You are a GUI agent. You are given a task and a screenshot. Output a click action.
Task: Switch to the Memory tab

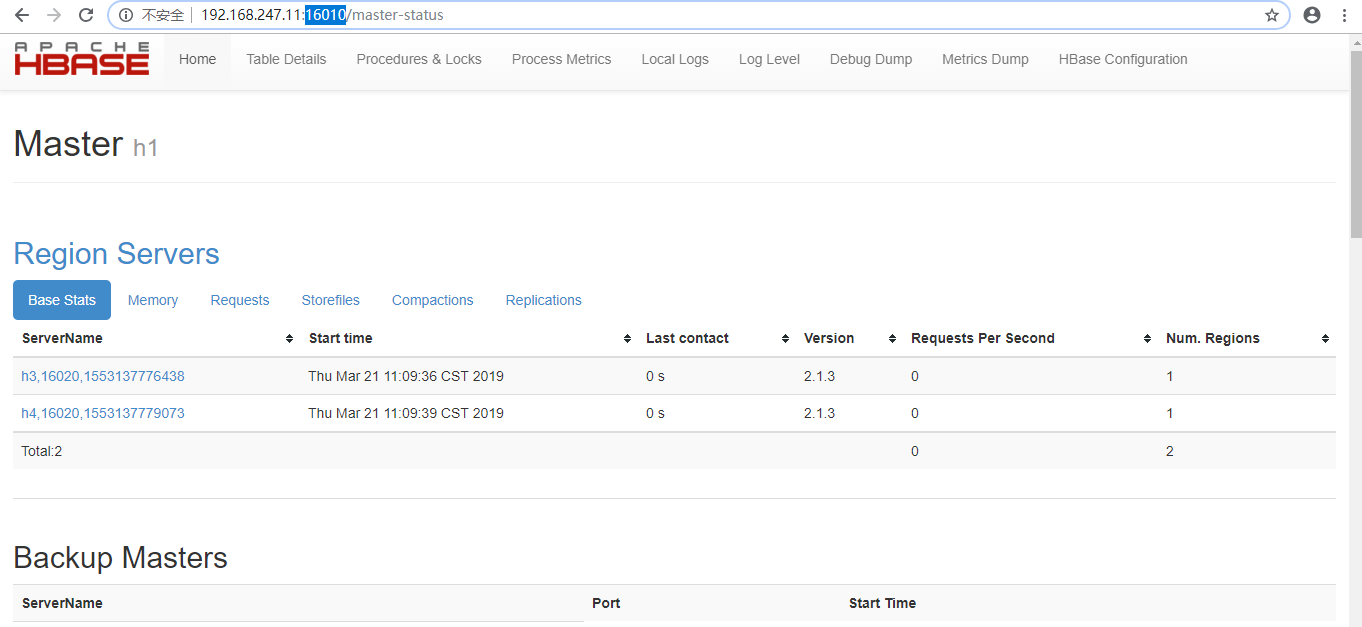(152, 300)
